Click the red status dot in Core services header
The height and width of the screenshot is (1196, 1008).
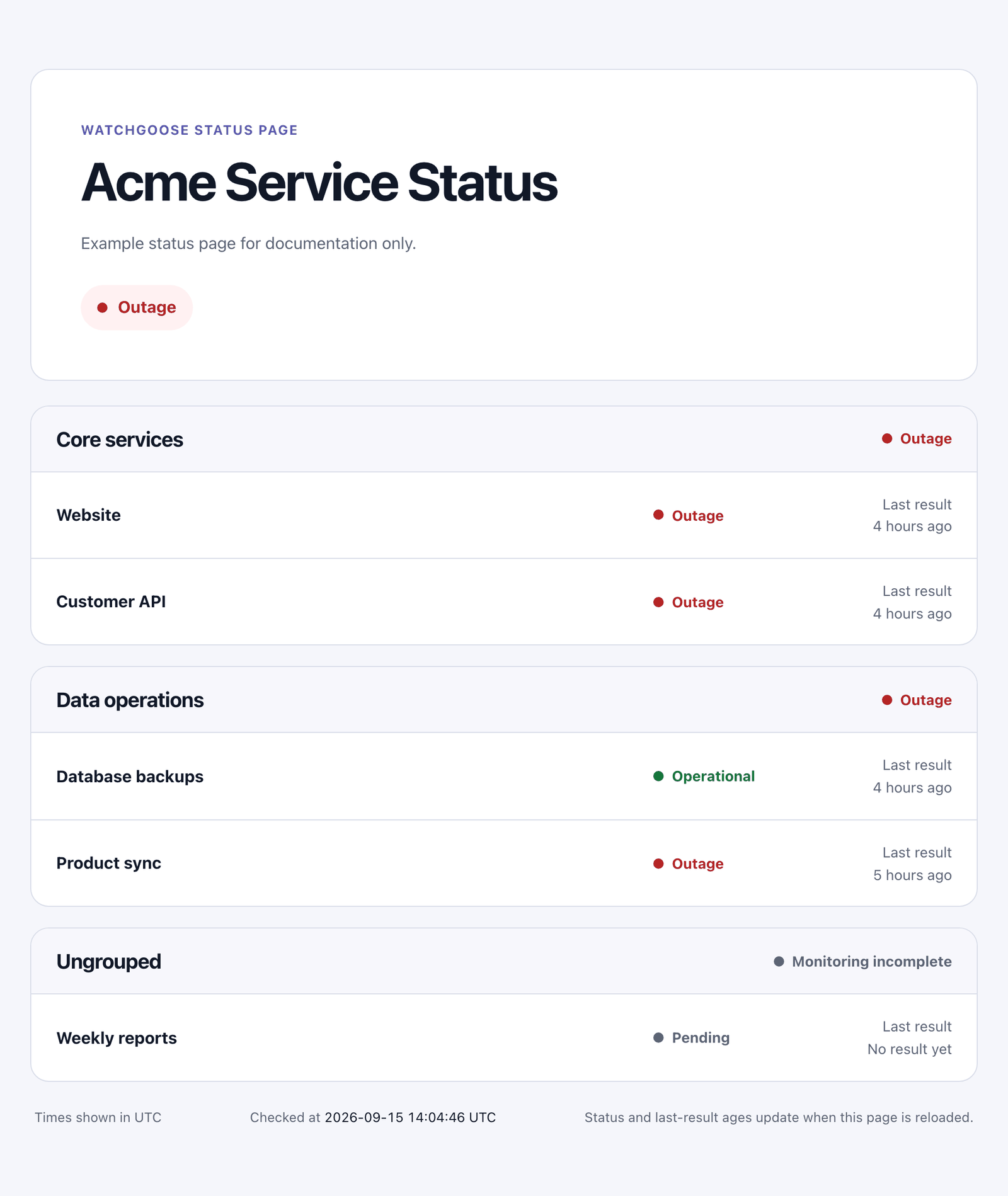click(x=887, y=438)
